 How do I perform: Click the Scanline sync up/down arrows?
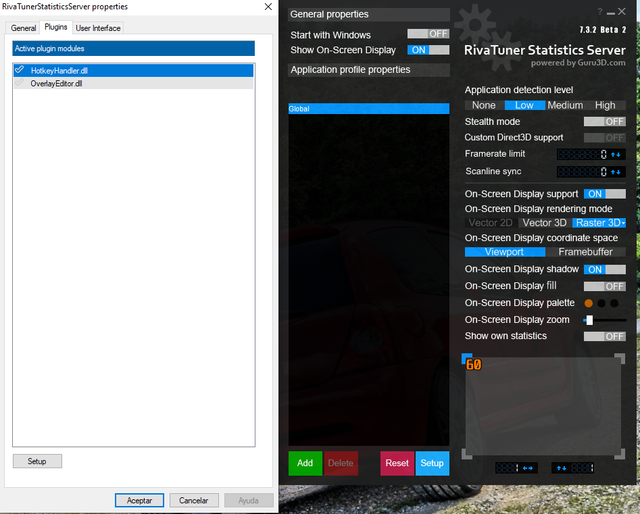point(616,172)
